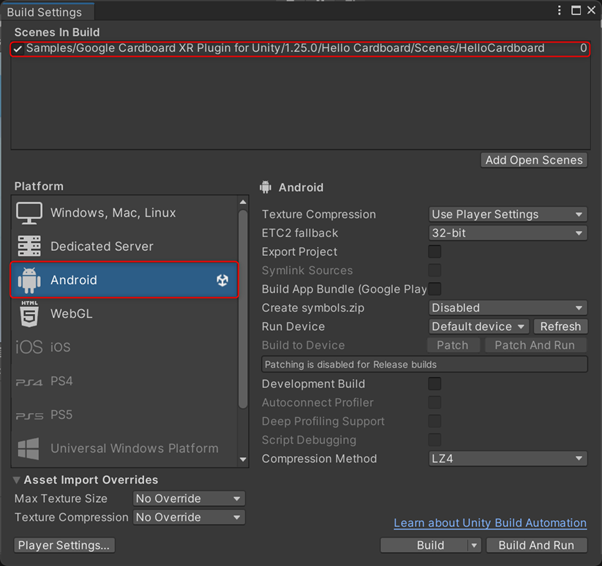This screenshot has height=566, width=602.
Task: Enable the Development Build checkbox
Action: tap(435, 384)
